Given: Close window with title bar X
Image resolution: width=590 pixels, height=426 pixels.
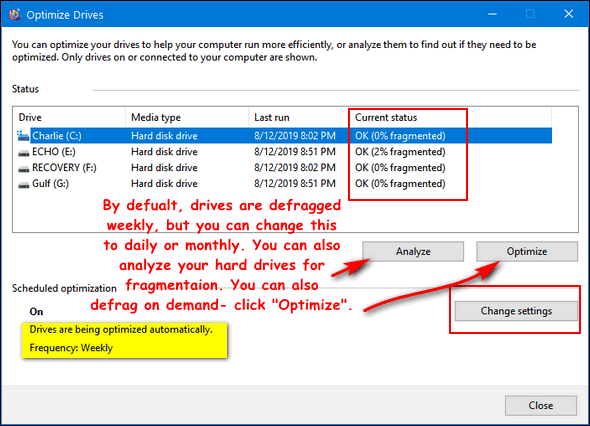Looking at the screenshot, I should click(569, 14).
